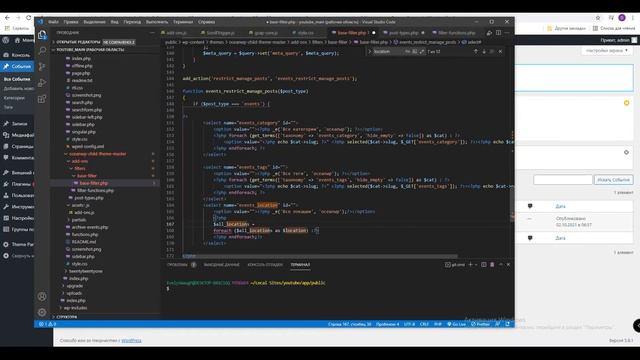Open searchform.php in the explorer
The width and height of the screenshot is (640, 360).
click(87, 110)
